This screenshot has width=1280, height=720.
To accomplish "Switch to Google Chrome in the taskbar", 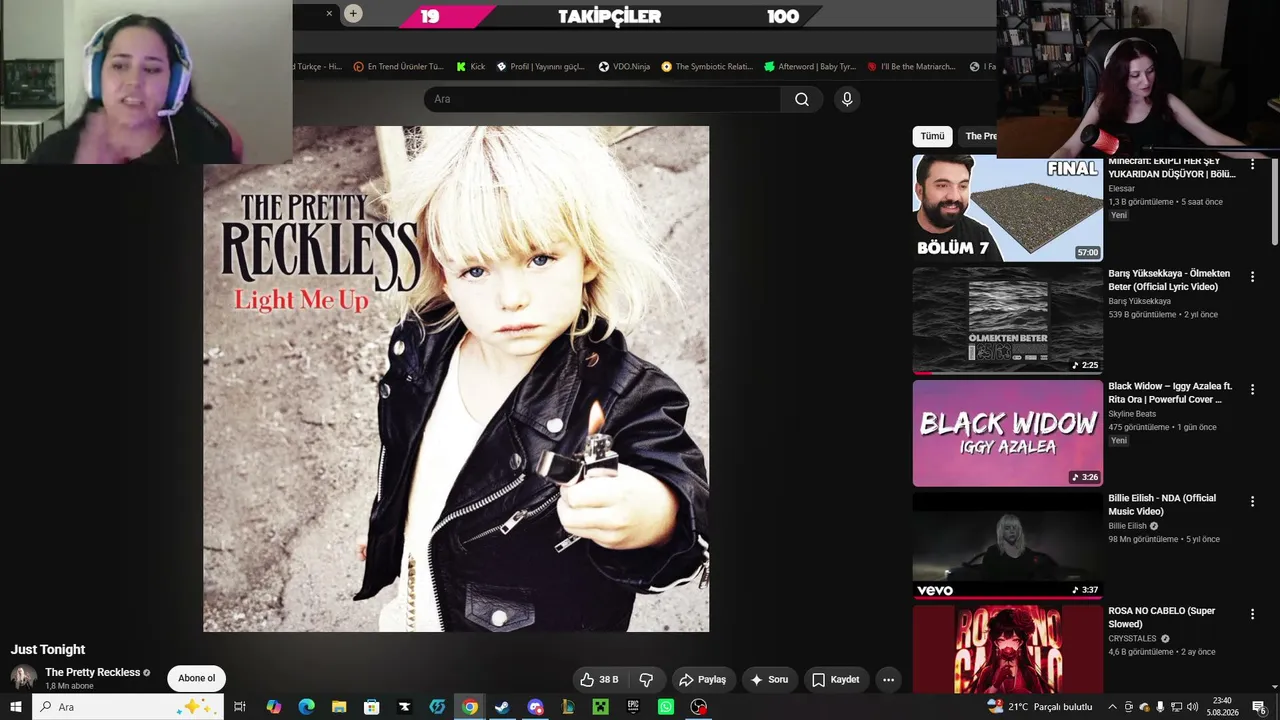I will [x=469, y=707].
